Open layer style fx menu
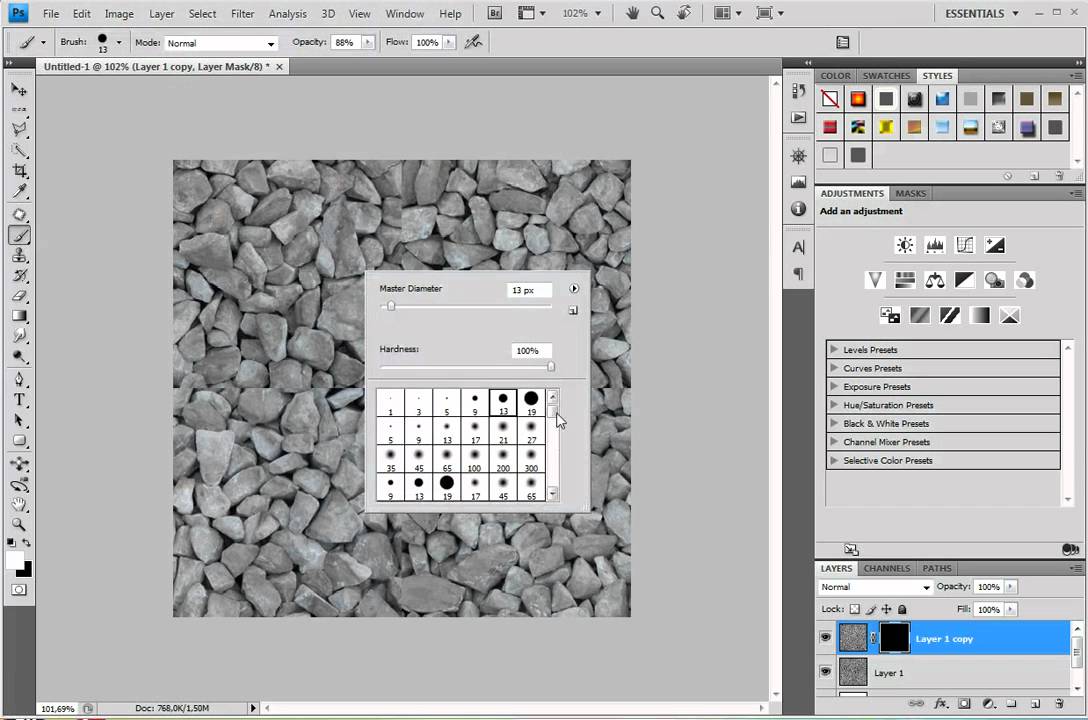Screen dimensions: 1088x720 (x=940, y=703)
